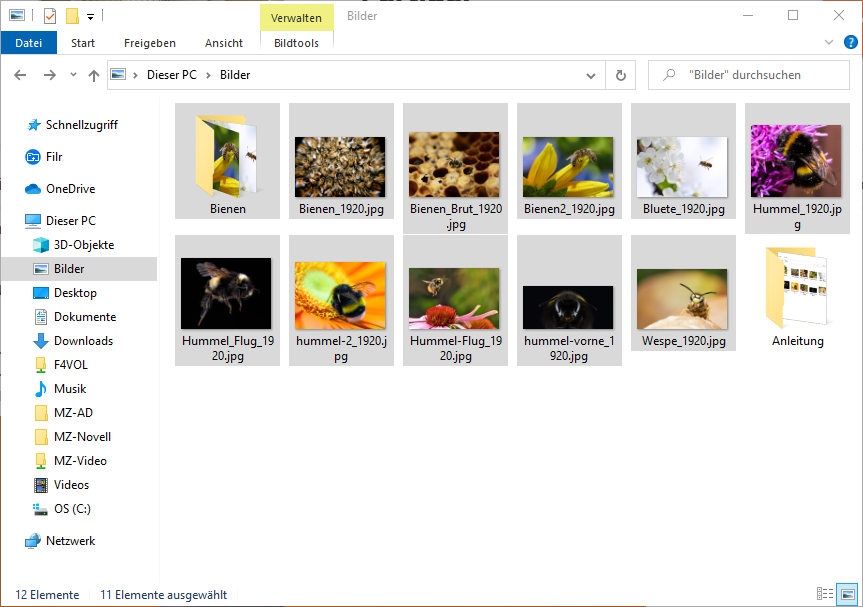Select the Verwalten contextual tab
The height and width of the screenshot is (607, 863).
pos(296,18)
